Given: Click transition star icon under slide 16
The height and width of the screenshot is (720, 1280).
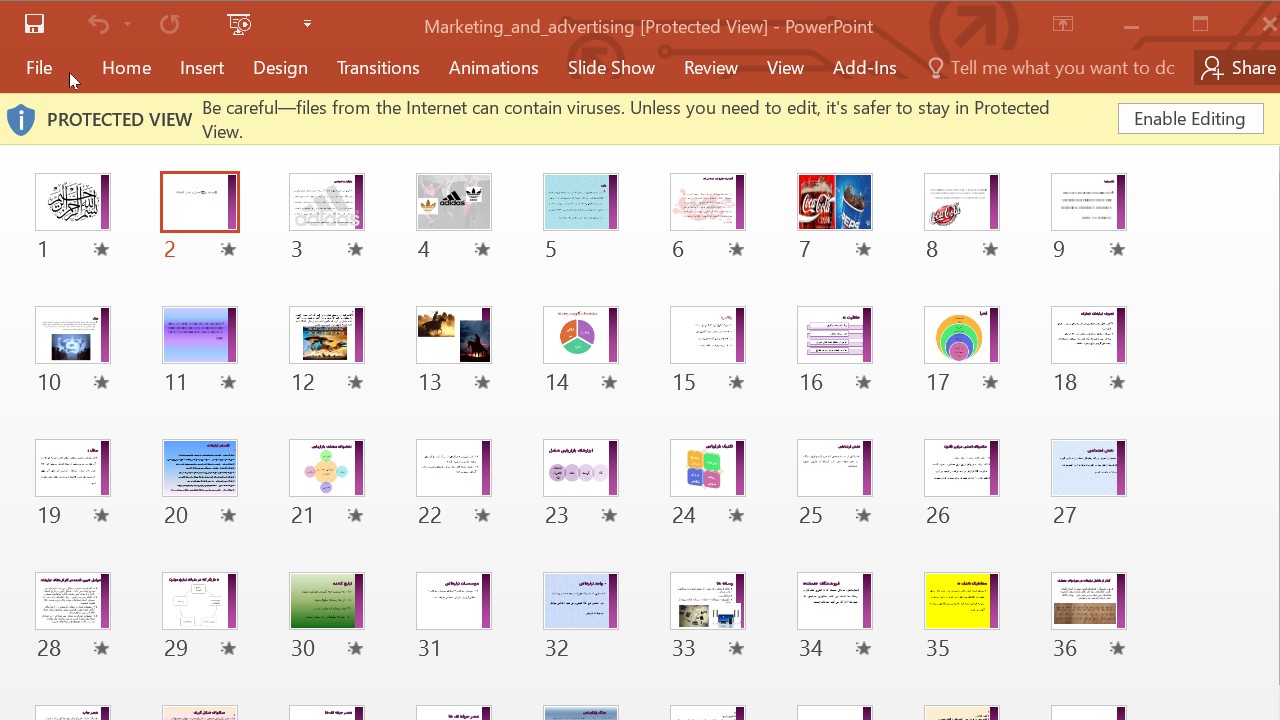Looking at the screenshot, I should (863, 383).
